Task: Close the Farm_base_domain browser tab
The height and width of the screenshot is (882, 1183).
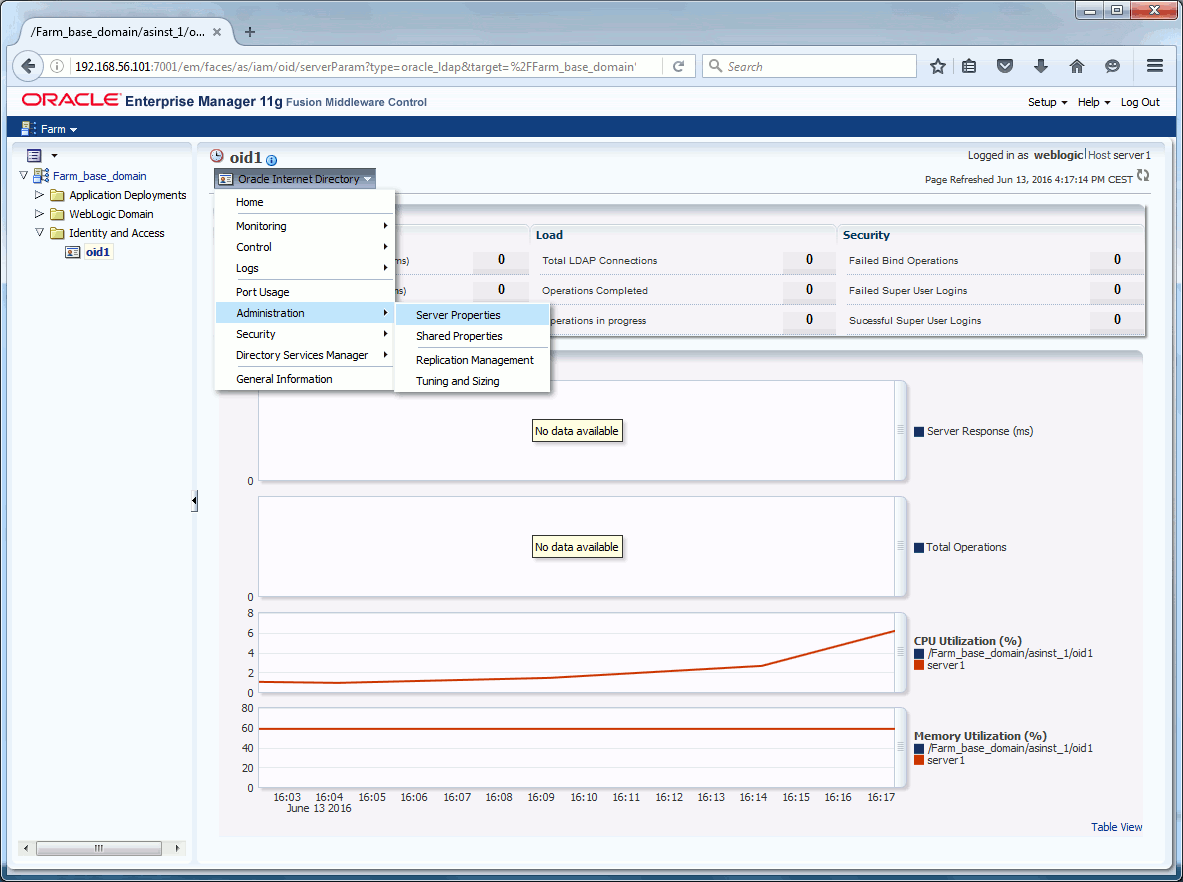Action: coord(217,32)
